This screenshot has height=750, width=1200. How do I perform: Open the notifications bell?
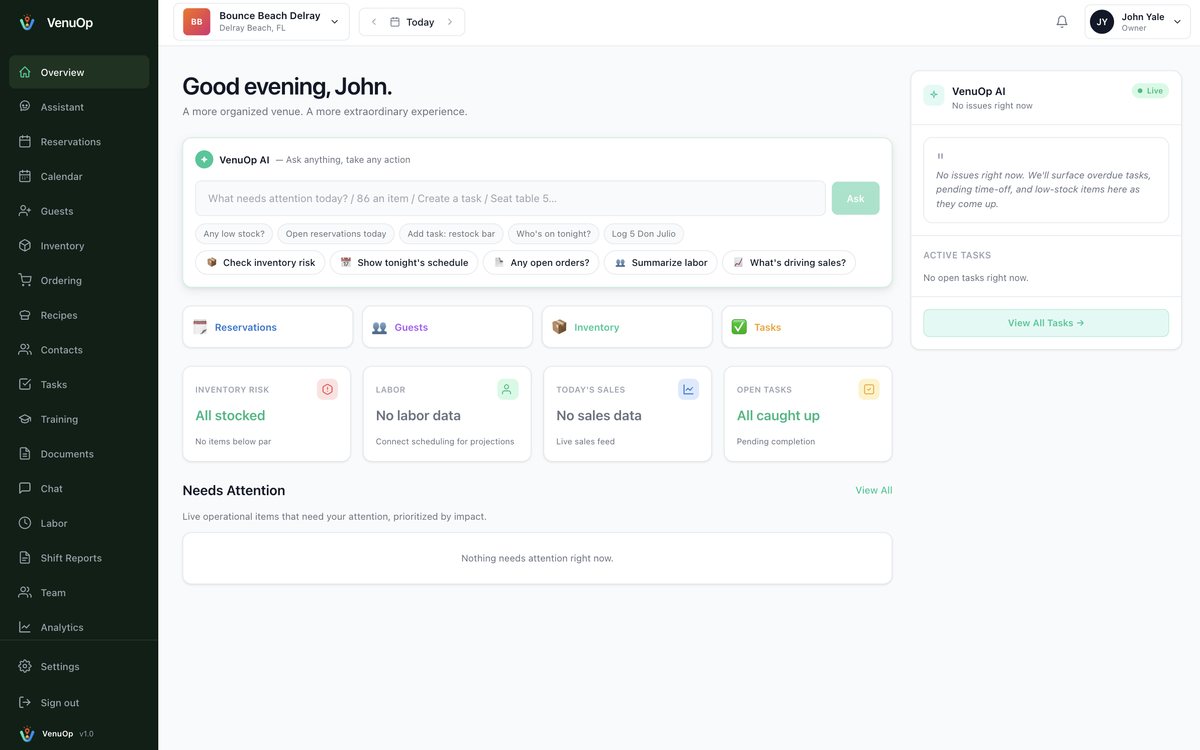click(x=1062, y=22)
